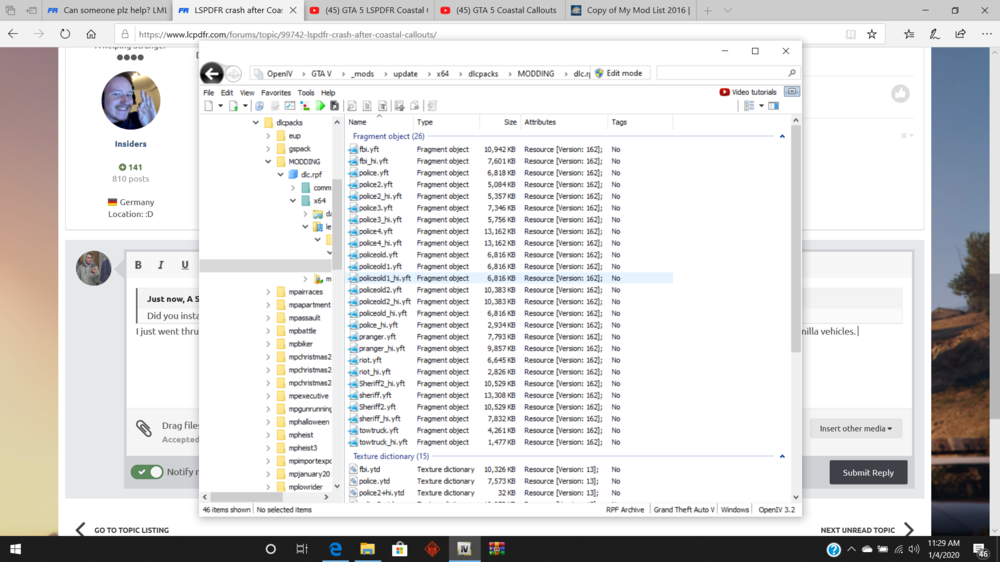
Task: Open the File menu in OpenIV
Action: point(209,92)
